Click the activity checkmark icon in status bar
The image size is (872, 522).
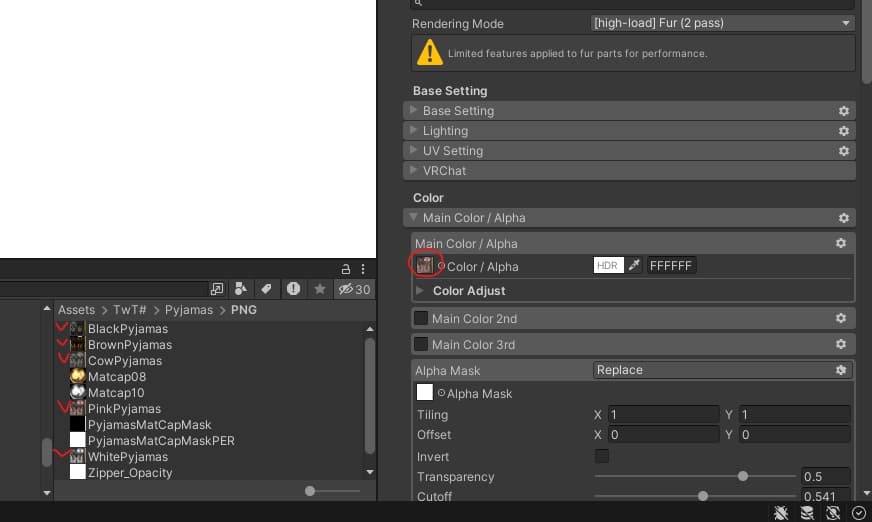859,513
